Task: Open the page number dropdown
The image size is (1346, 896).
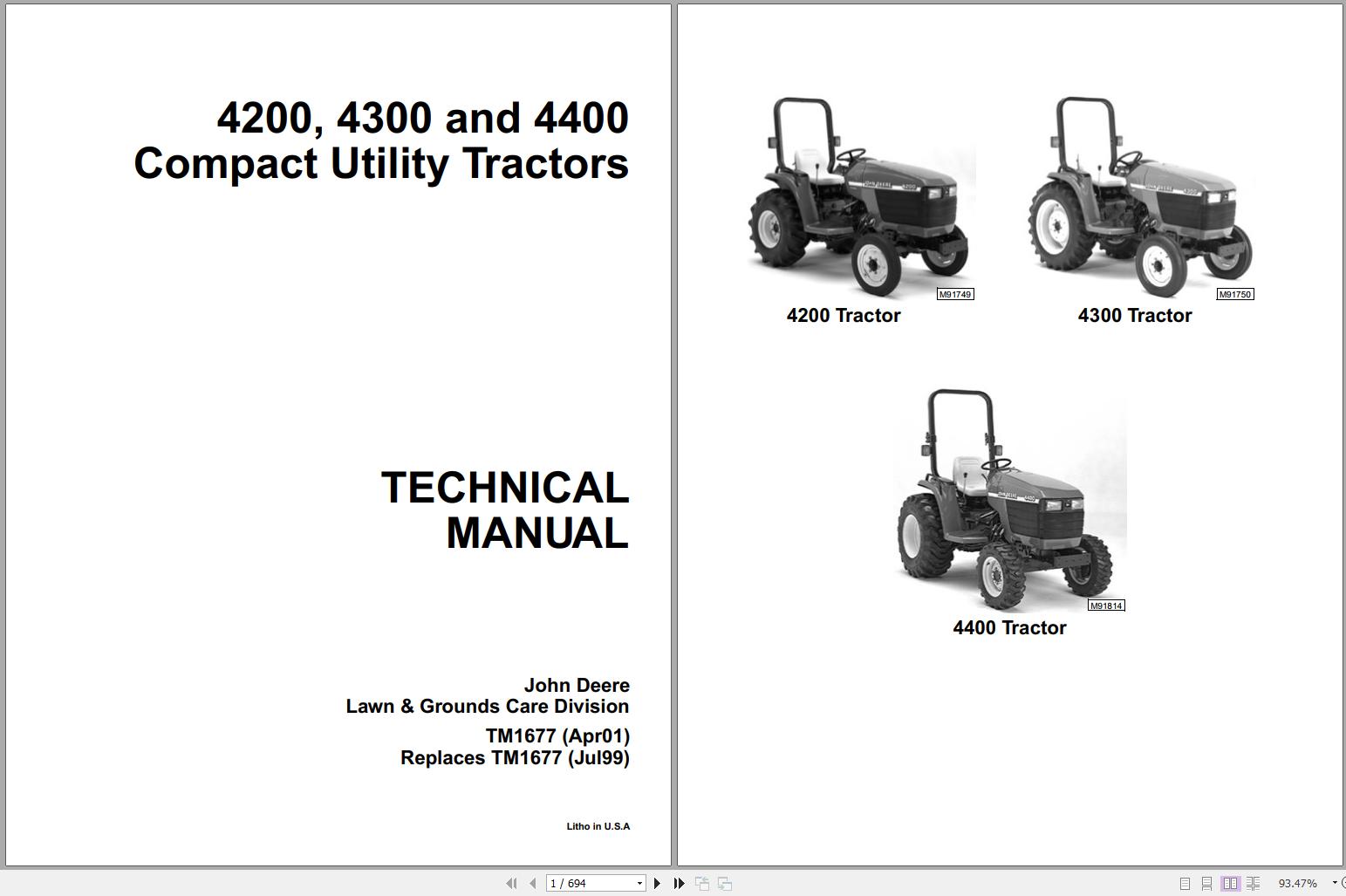Action: pos(639,884)
